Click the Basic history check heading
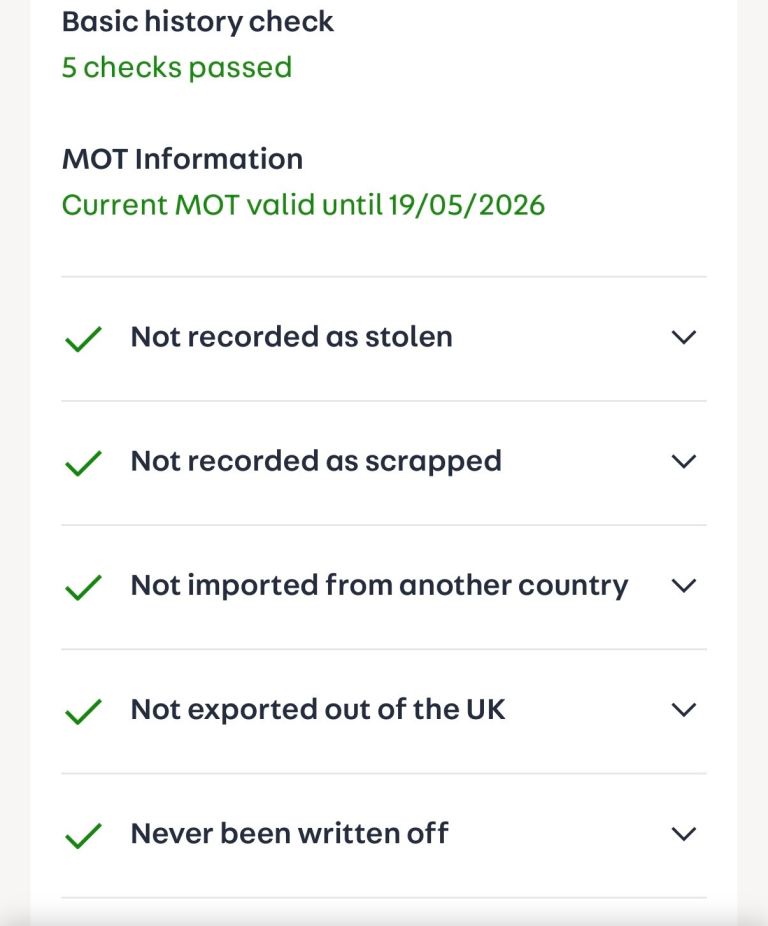The width and height of the screenshot is (768, 926). point(198,21)
